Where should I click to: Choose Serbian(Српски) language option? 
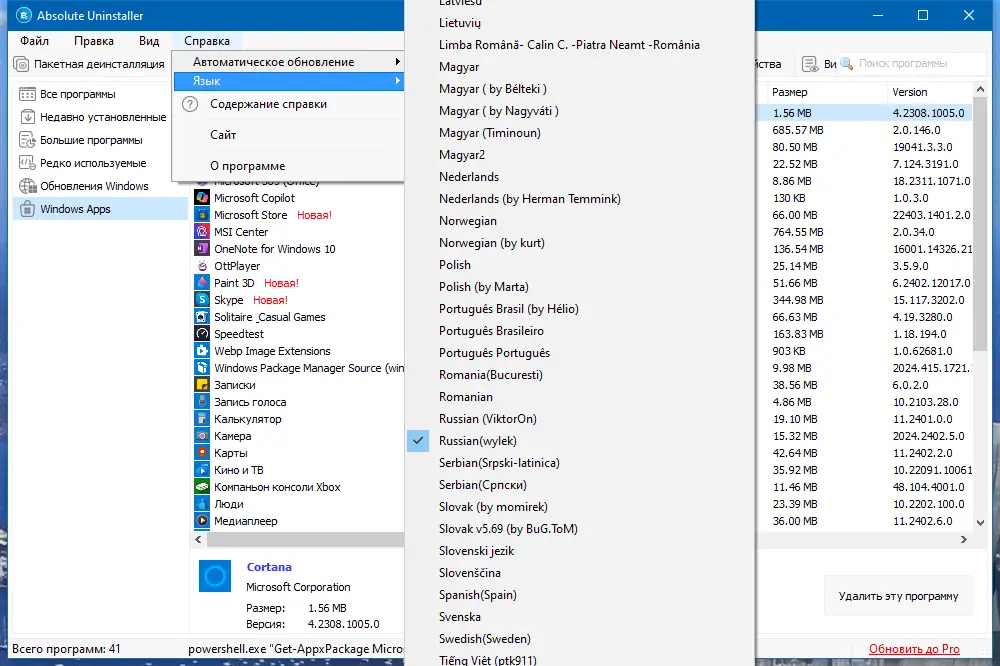pos(483,485)
